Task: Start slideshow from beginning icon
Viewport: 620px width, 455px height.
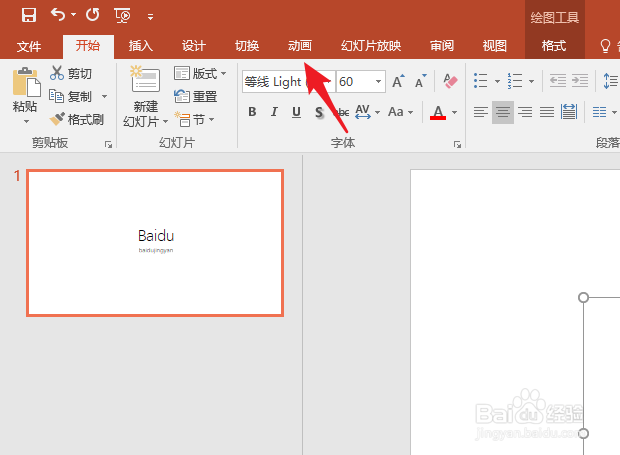Action: click(x=122, y=16)
